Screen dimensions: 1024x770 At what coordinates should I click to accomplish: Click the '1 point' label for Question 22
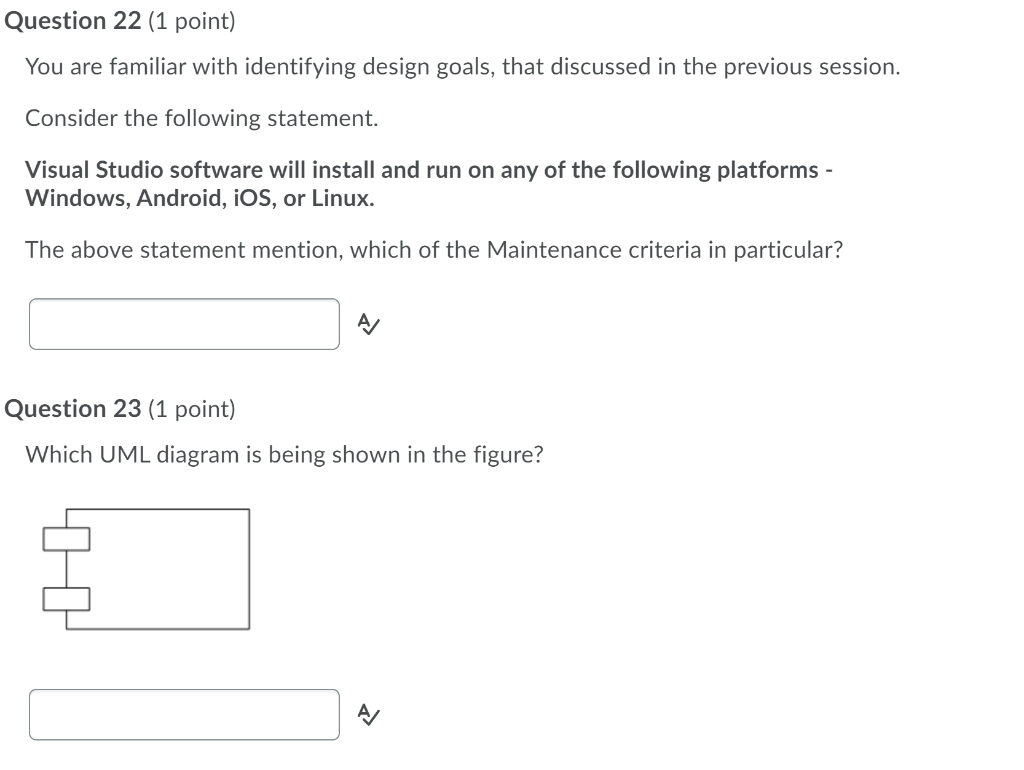[190, 20]
